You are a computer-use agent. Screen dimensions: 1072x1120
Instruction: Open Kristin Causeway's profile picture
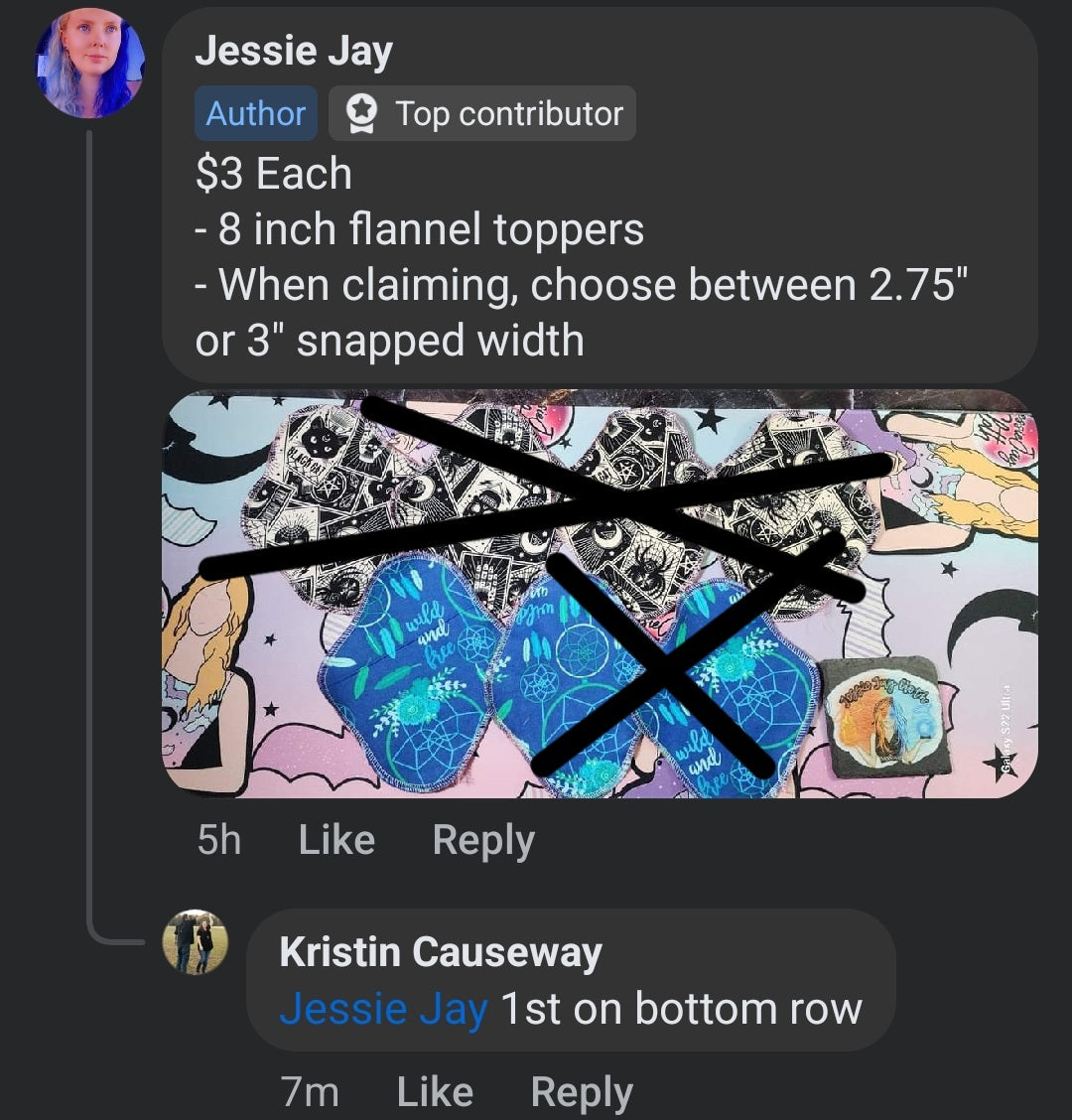[x=196, y=942]
